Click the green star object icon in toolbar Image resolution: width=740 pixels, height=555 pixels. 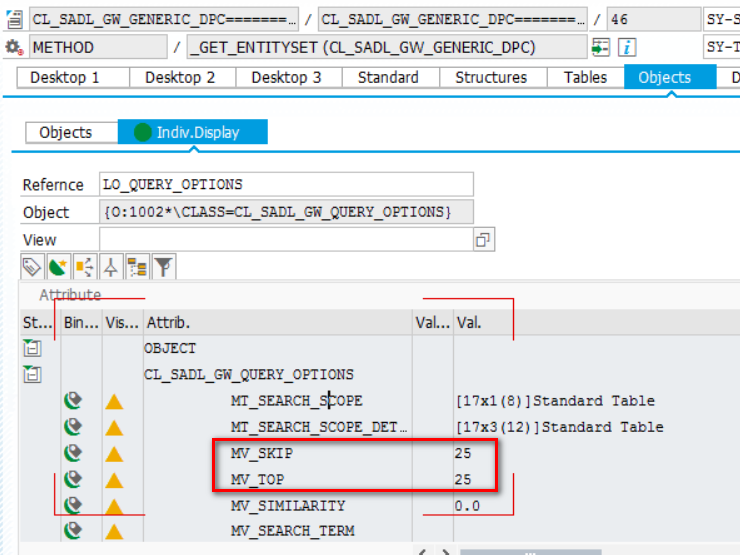tap(58, 267)
